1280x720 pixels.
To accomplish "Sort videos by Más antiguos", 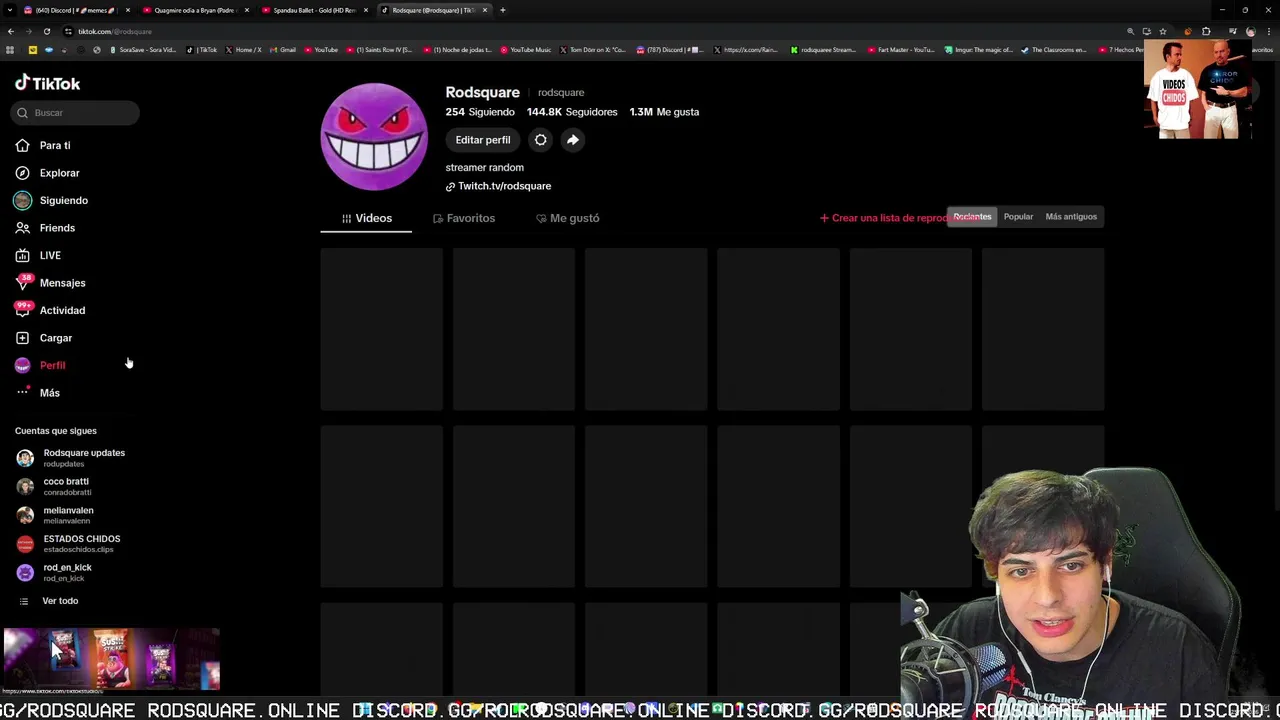I will pyautogui.click(x=1071, y=217).
